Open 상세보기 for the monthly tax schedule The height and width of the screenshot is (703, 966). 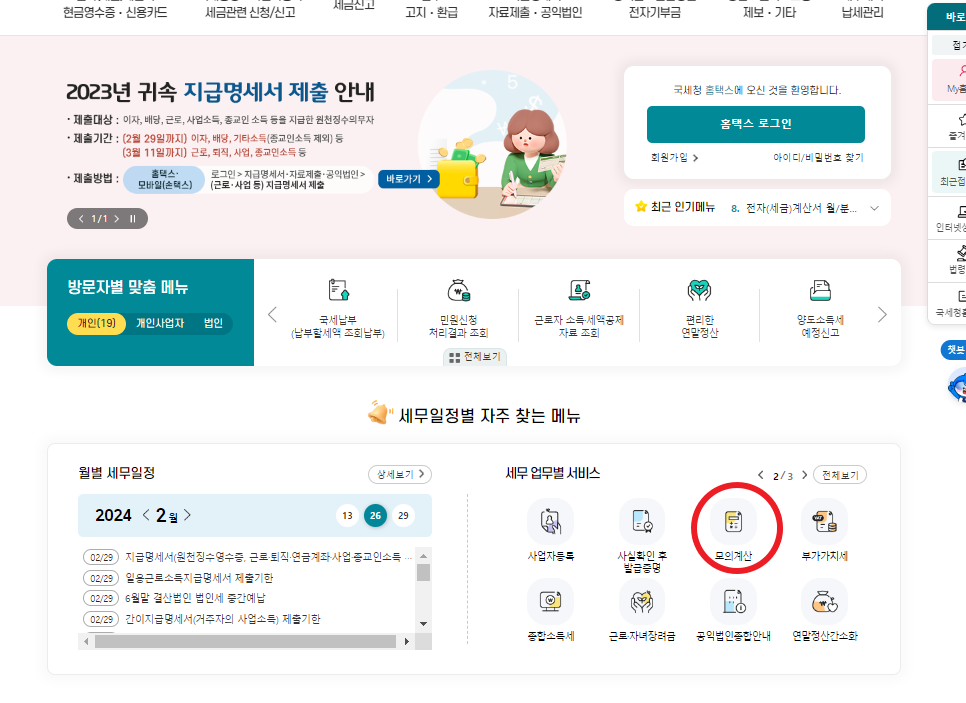coord(400,474)
